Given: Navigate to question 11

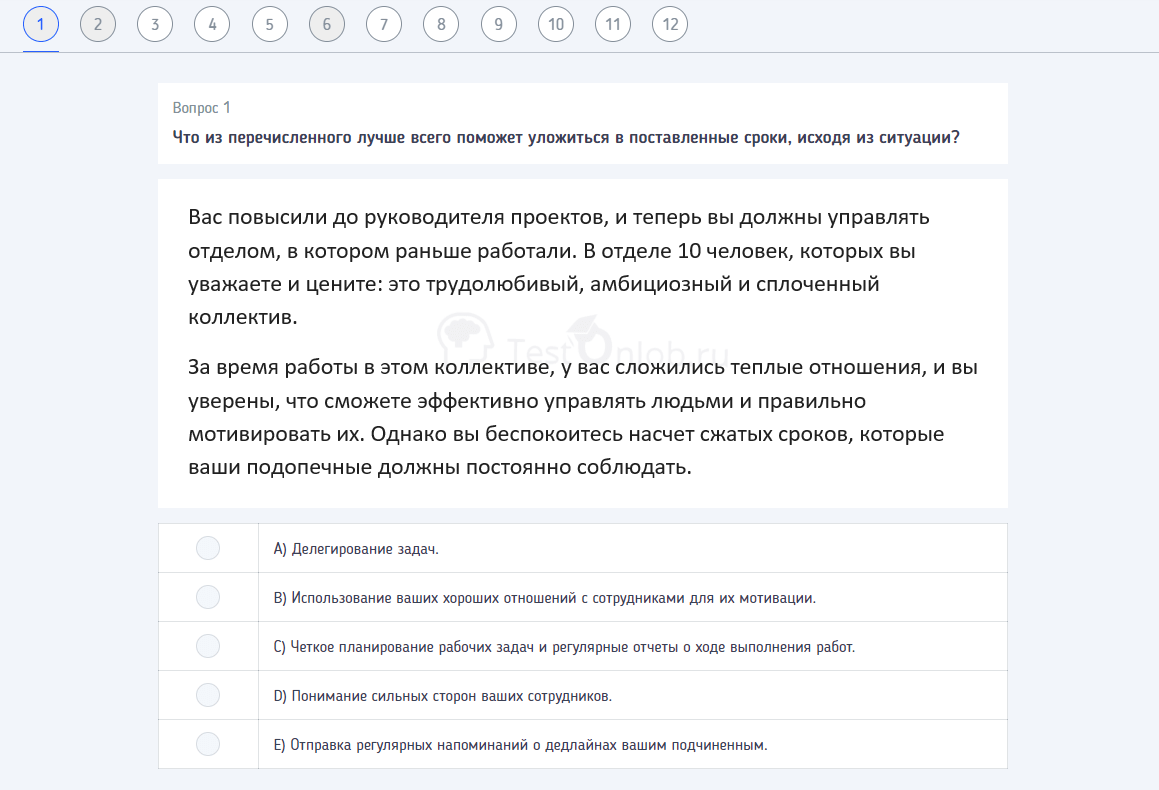Looking at the screenshot, I should [613, 23].
